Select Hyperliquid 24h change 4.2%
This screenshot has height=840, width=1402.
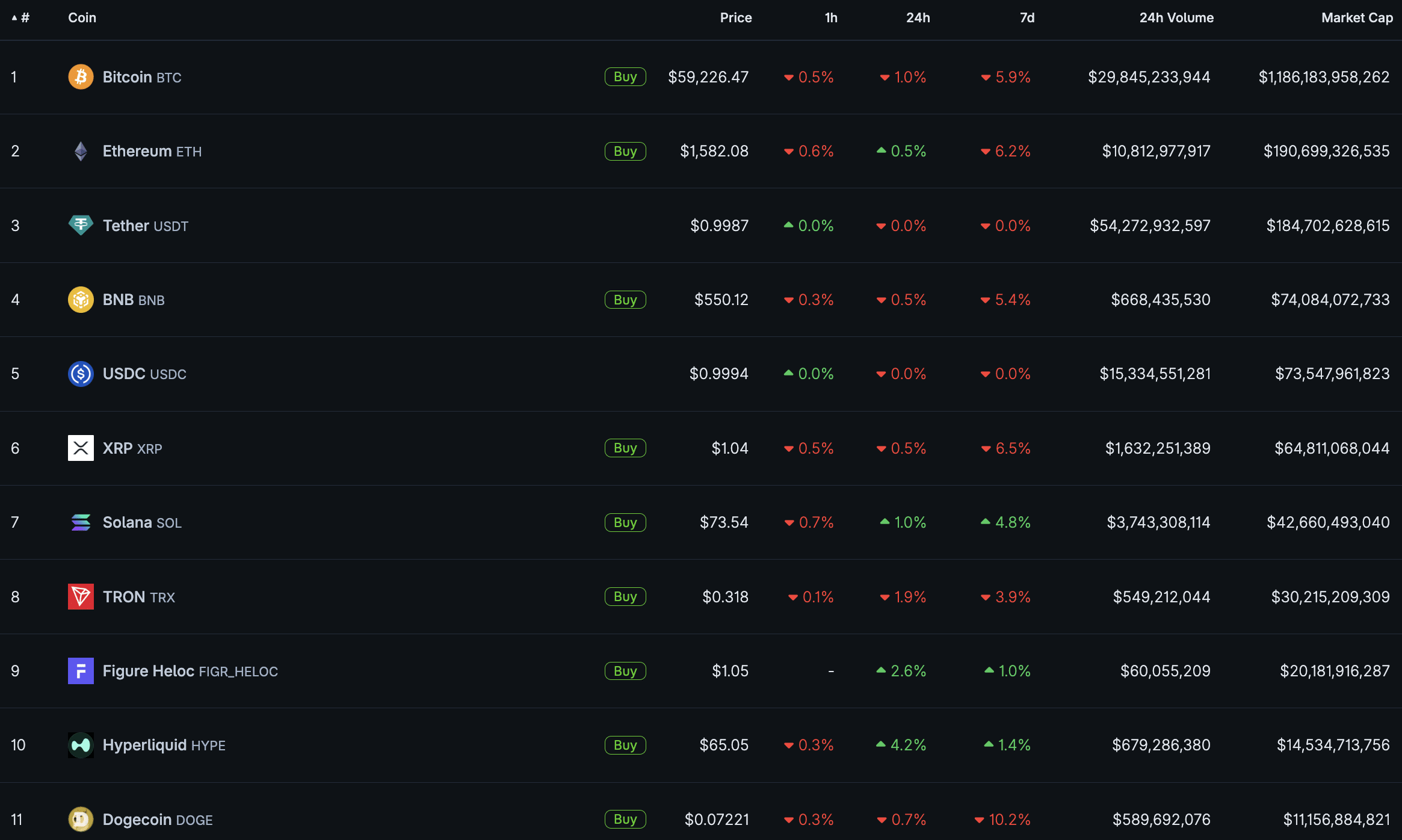click(901, 745)
